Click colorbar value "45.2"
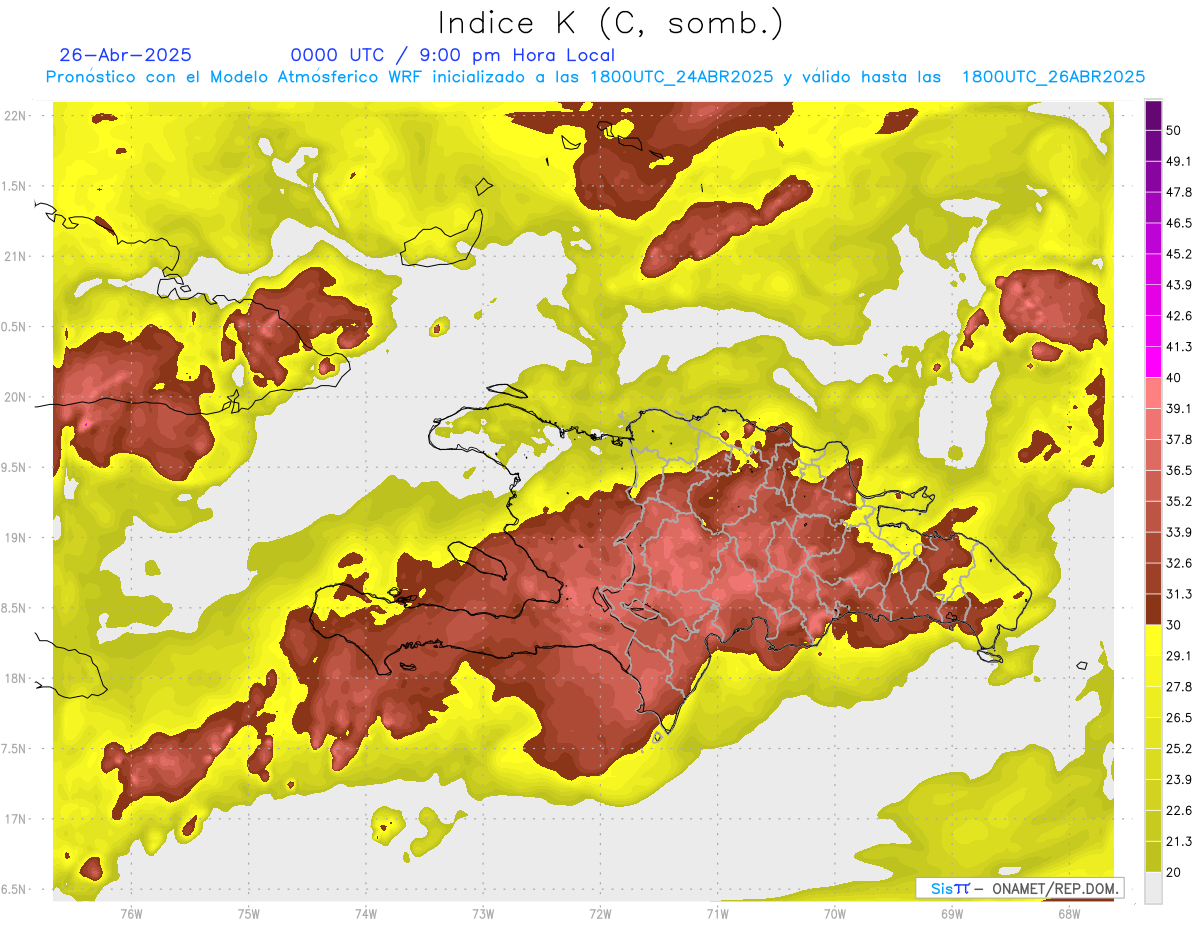Image resolution: width=1200 pixels, height=927 pixels. pos(1179,254)
